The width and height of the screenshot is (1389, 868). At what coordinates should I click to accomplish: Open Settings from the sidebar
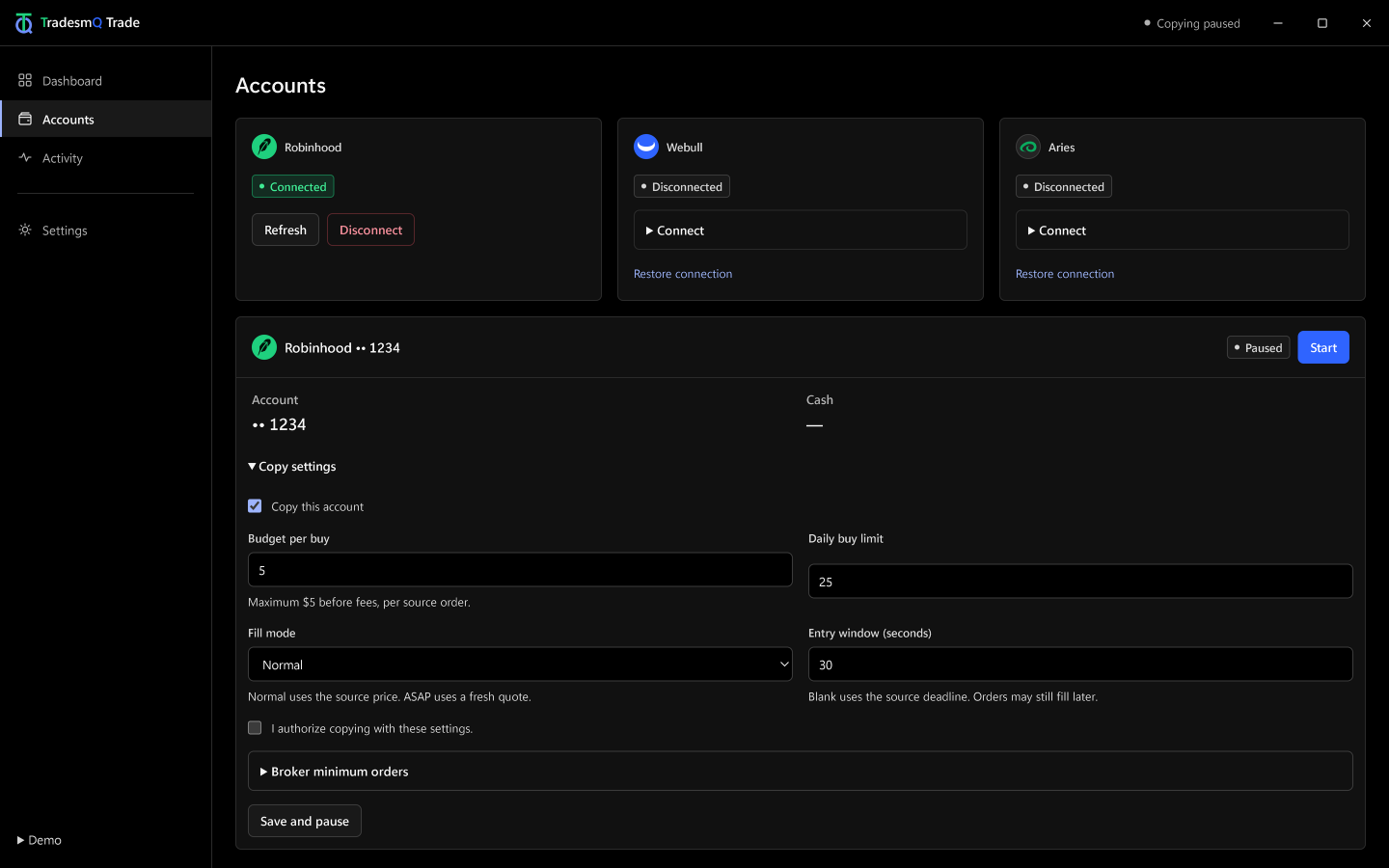(x=106, y=230)
